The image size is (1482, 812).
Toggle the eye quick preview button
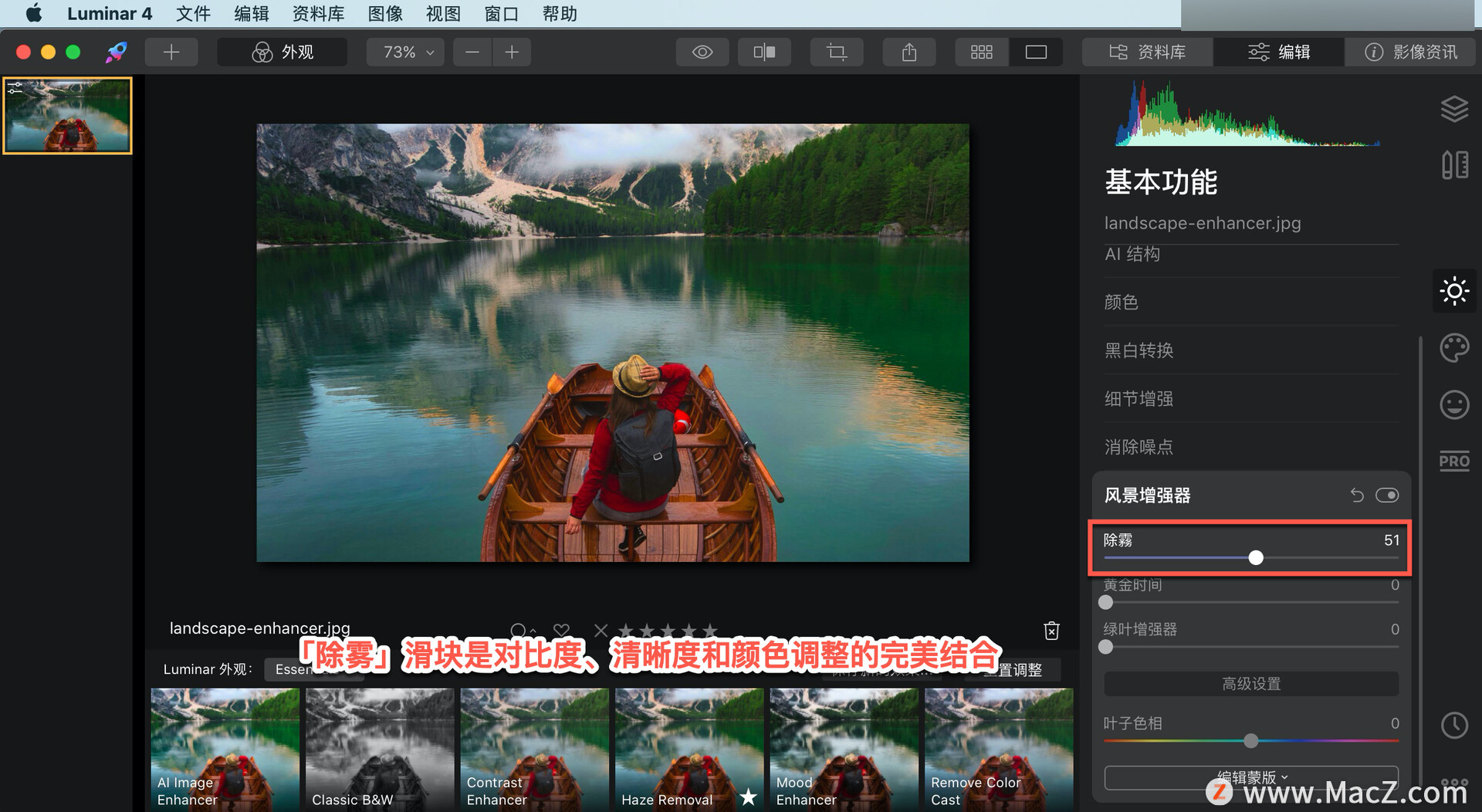[x=702, y=52]
